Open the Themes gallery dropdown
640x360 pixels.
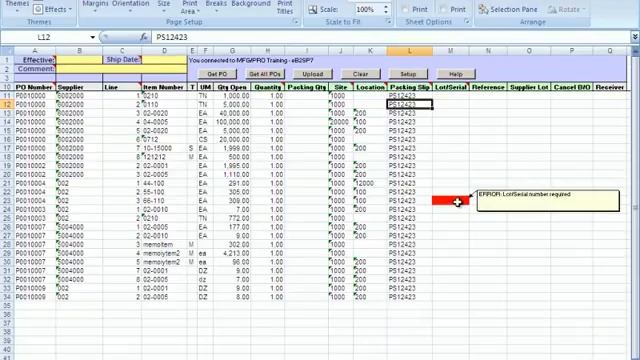pyautogui.click(x=17, y=6)
